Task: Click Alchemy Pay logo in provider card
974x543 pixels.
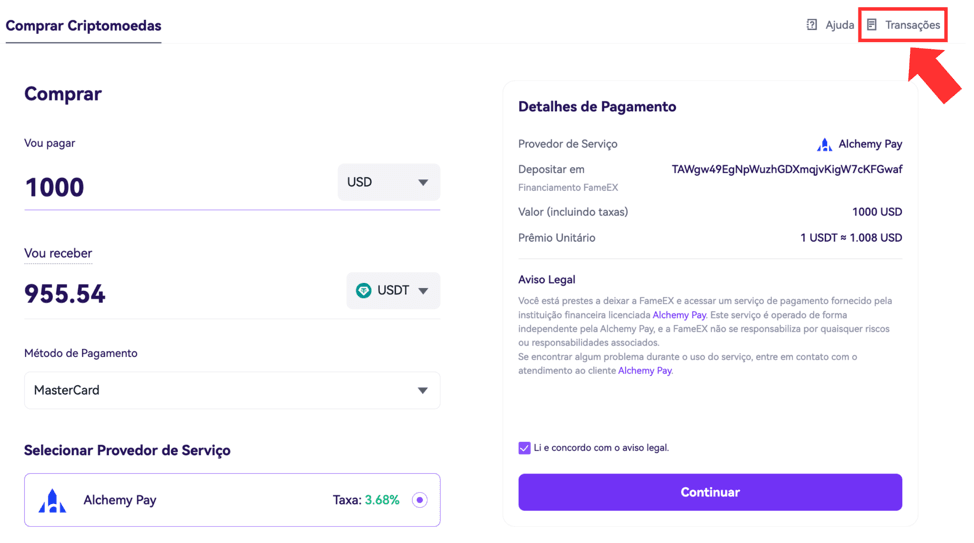Action: (52, 500)
